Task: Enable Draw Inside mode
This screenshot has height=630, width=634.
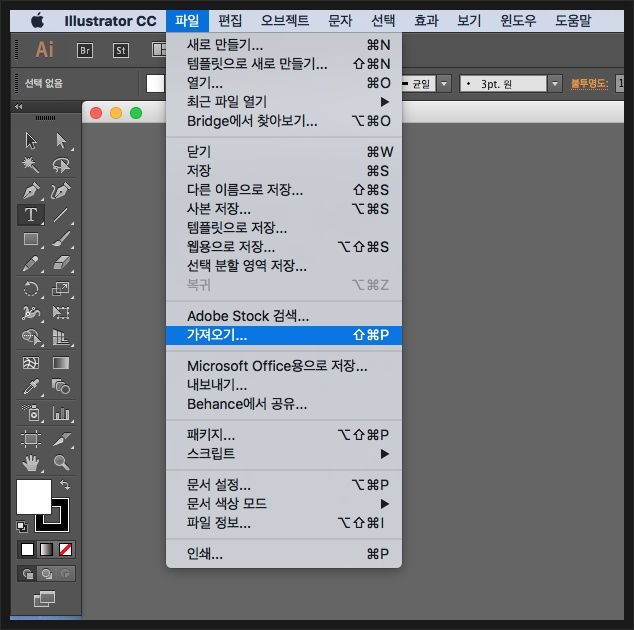Action: (x=65, y=574)
